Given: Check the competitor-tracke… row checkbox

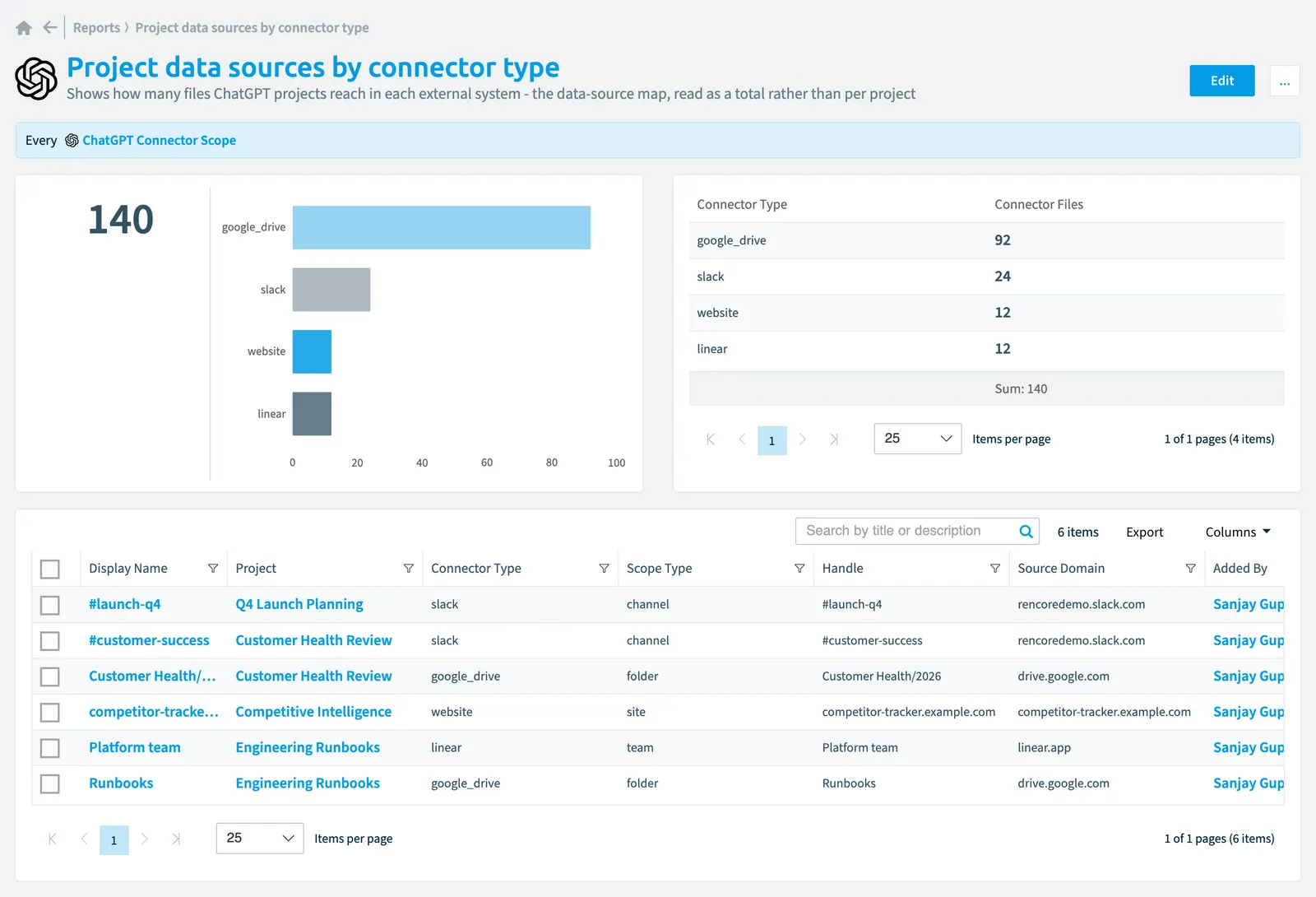Looking at the screenshot, I should pos(50,713).
